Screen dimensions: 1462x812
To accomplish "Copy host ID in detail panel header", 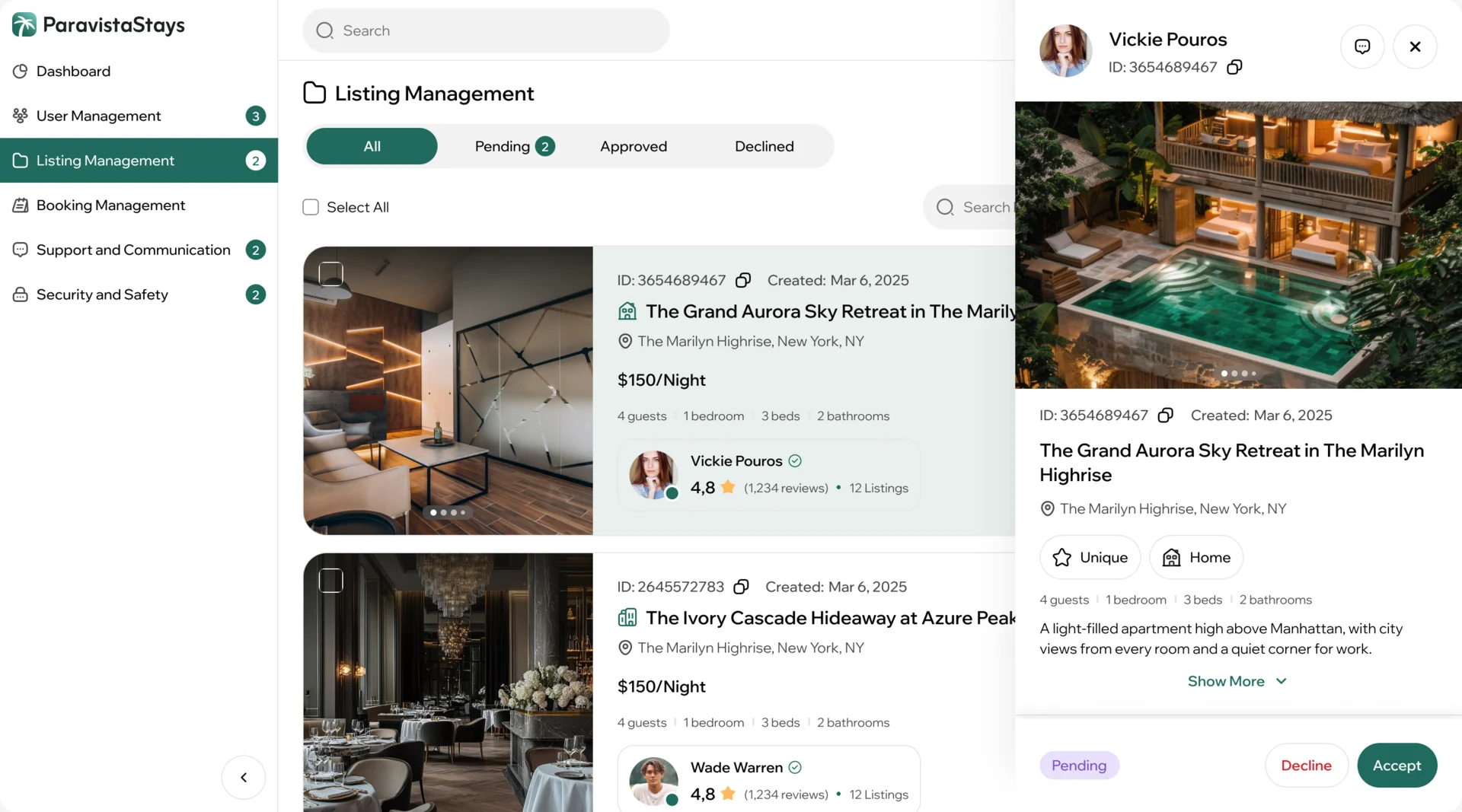I will click(x=1234, y=67).
